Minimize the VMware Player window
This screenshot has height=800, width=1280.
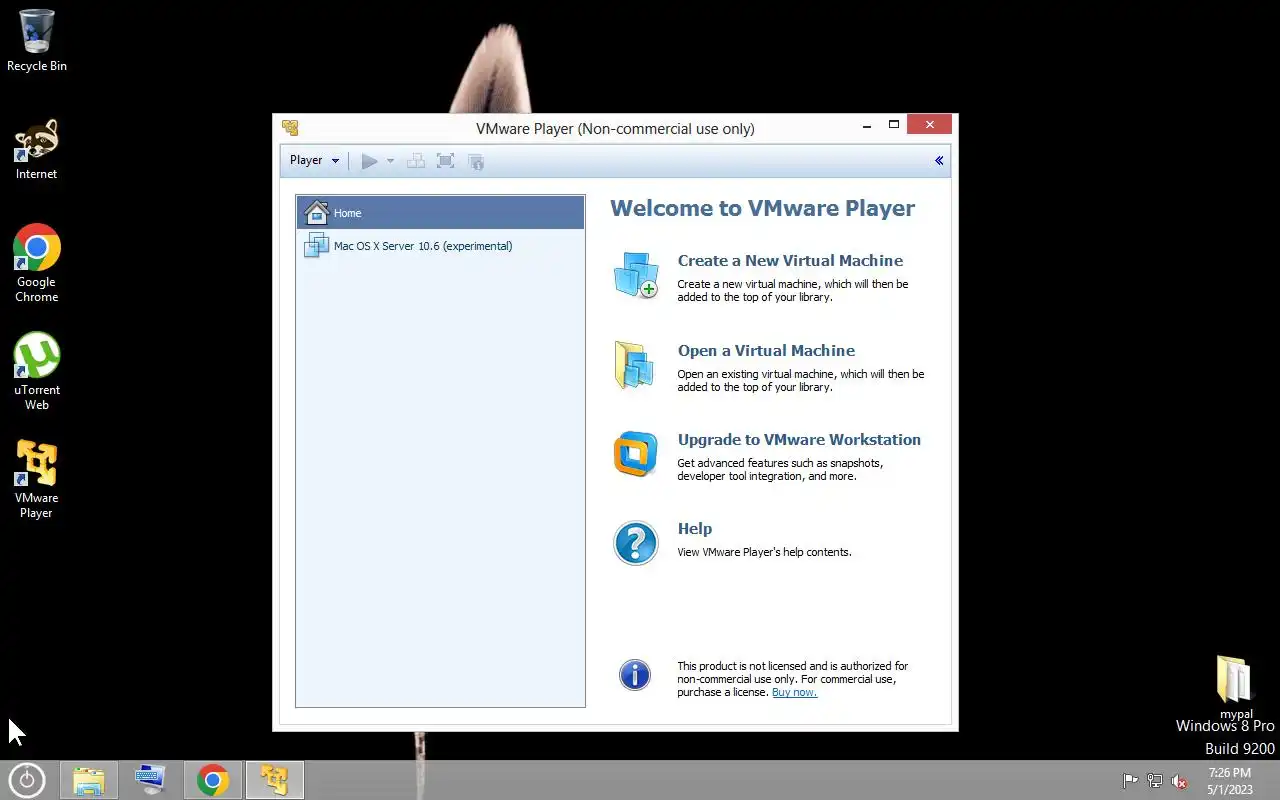pyautogui.click(x=867, y=126)
